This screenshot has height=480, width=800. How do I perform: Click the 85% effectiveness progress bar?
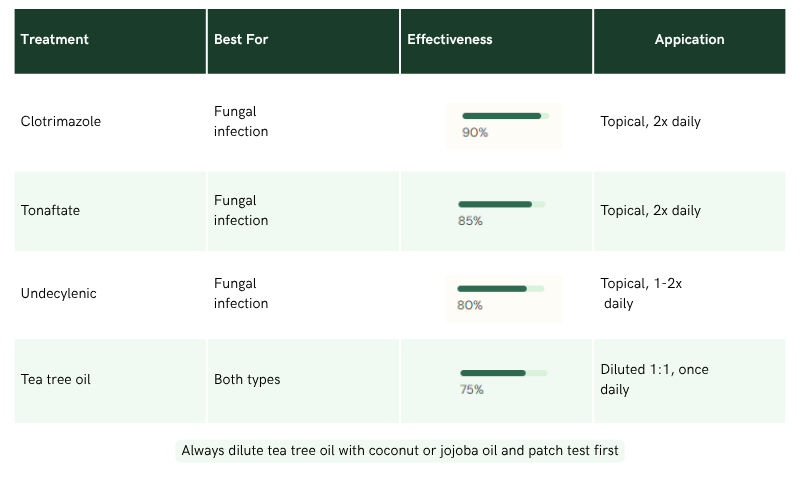point(501,204)
